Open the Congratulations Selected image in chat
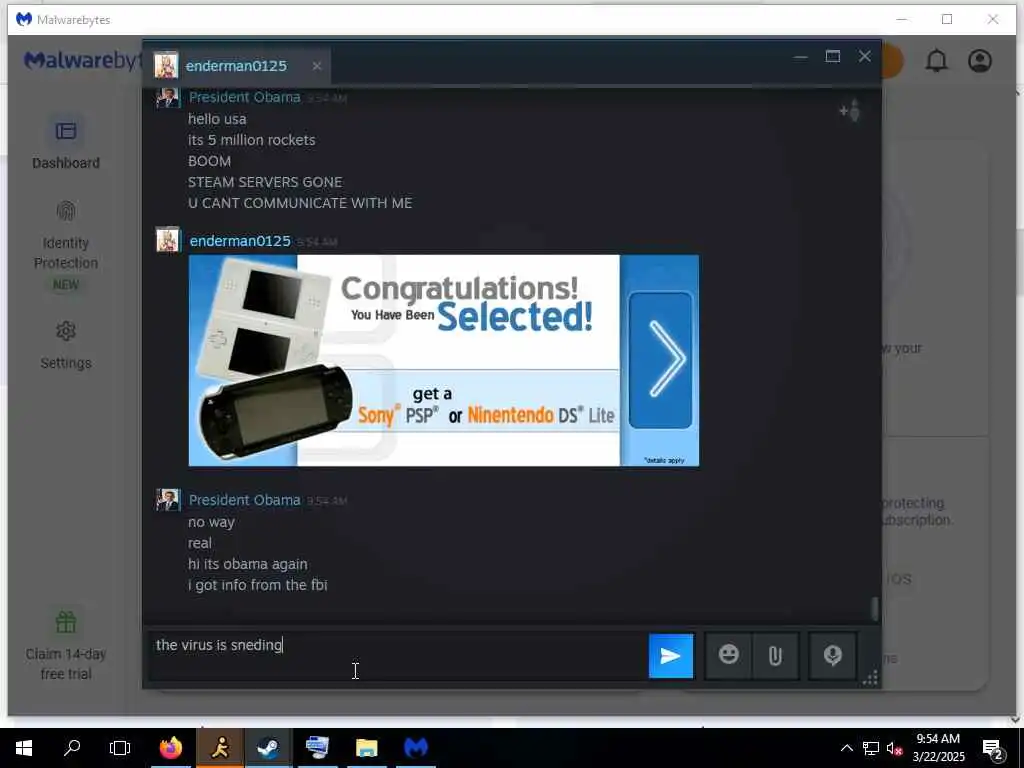The image size is (1024, 768). click(443, 360)
